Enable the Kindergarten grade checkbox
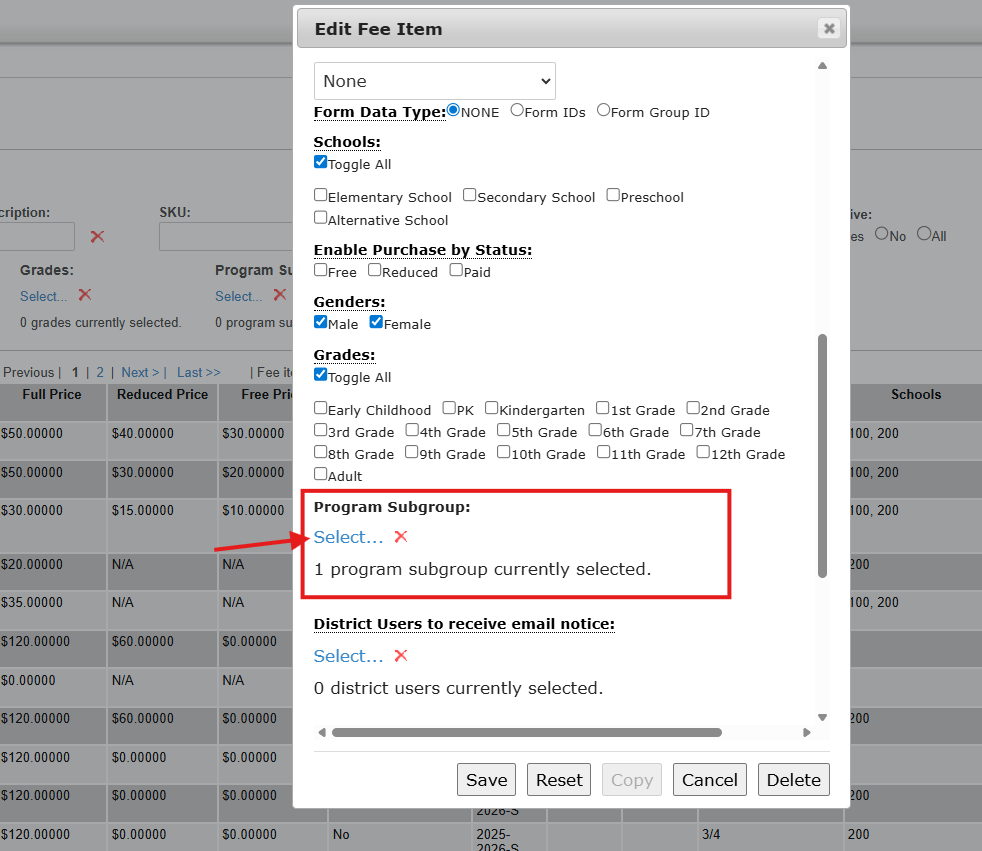Viewport: 982px width, 851px height. (x=492, y=408)
